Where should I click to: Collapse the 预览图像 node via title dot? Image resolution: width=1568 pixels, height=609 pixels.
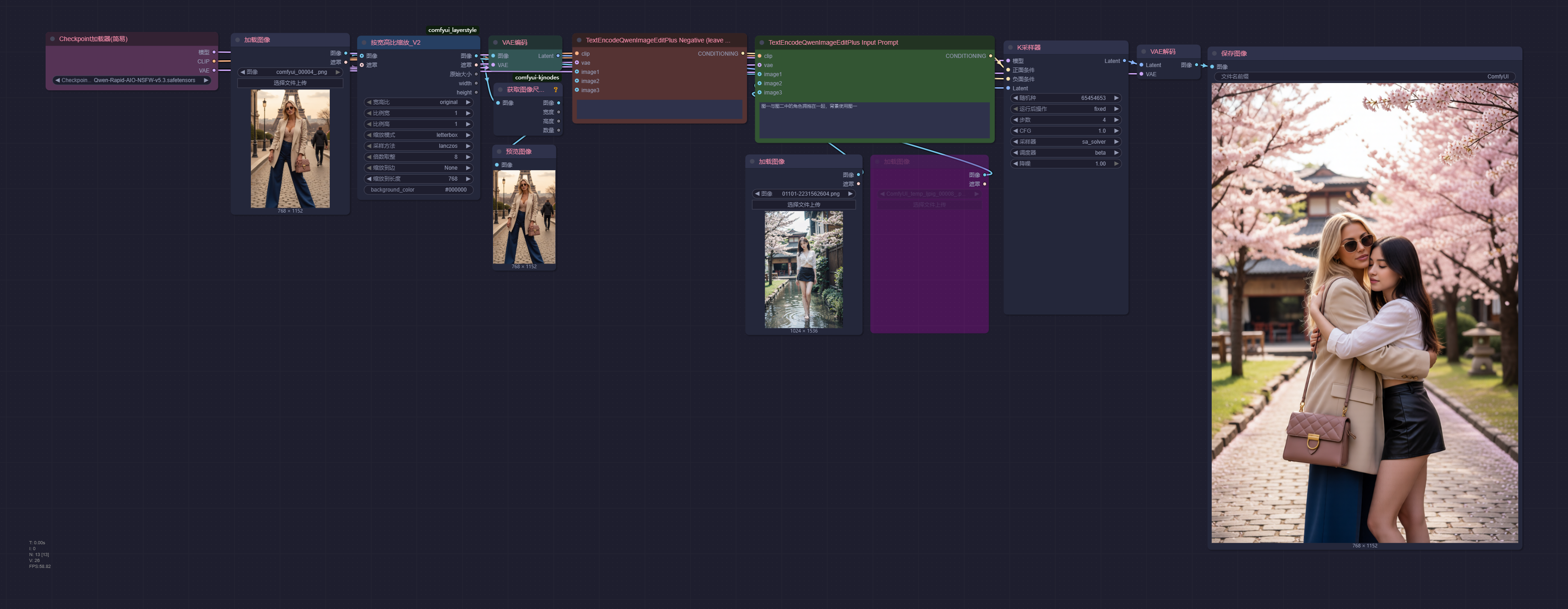pos(499,151)
